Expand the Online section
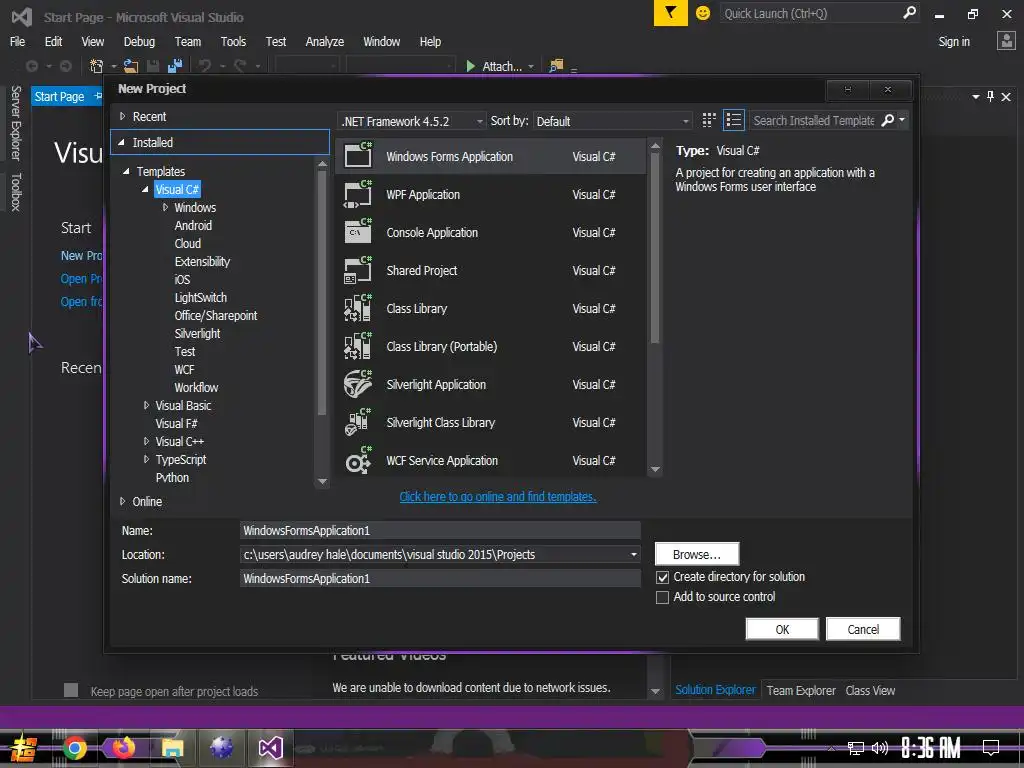Screen dimensions: 1024x768 point(122,501)
